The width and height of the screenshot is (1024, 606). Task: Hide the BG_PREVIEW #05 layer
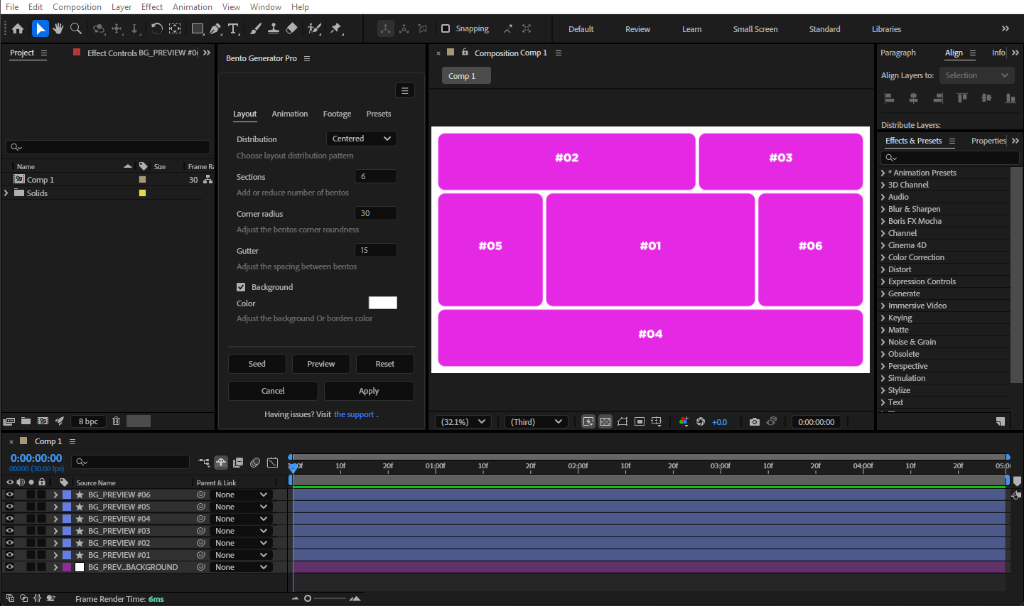10,507
